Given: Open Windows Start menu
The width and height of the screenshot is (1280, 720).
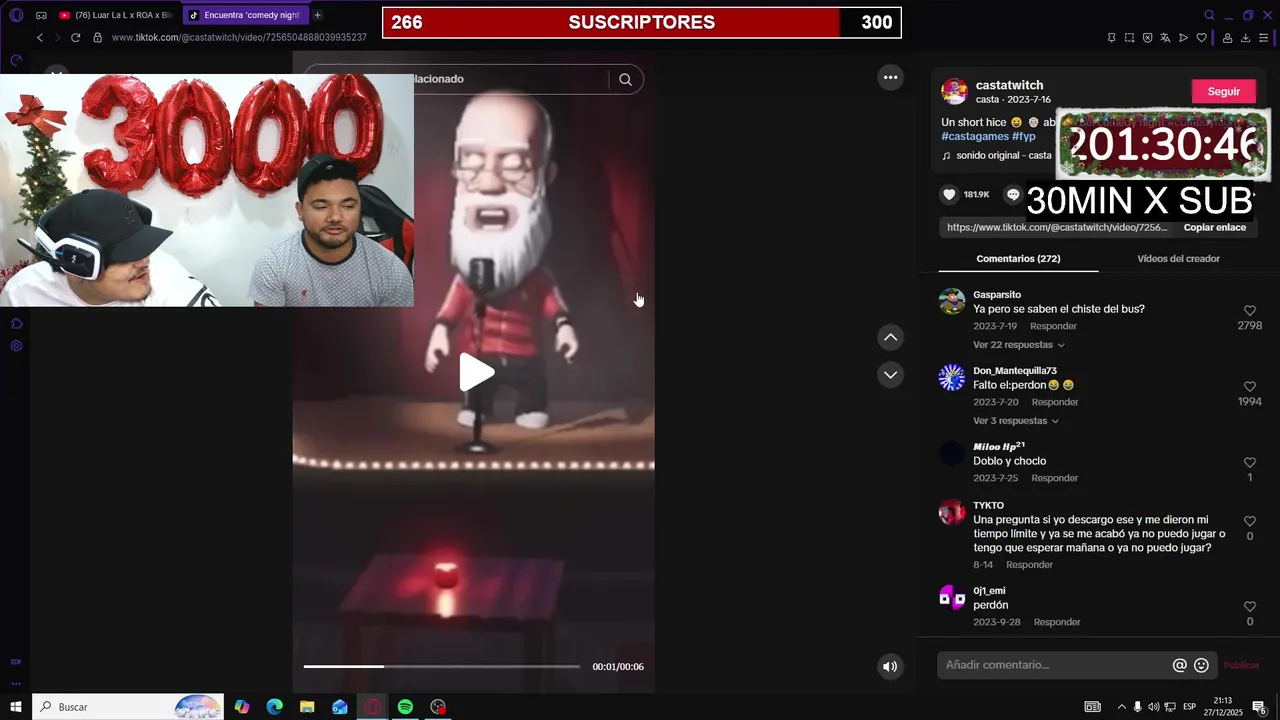Looking at the screenshot, I should pyautogui.click(x=16, y=707).
